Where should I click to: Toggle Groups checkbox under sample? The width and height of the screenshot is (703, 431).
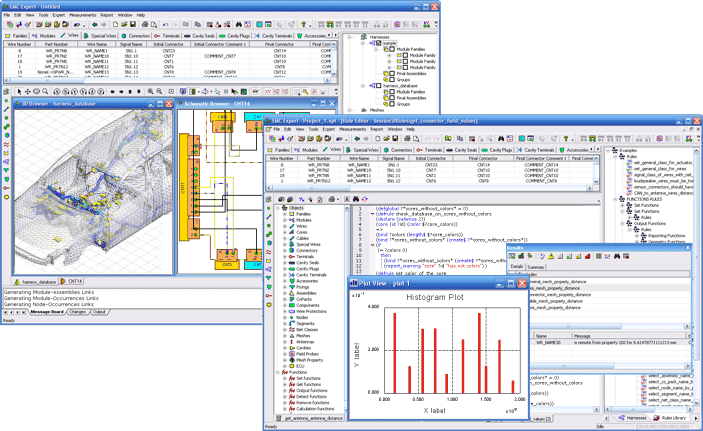pyautogui.click(x=392, y=79)
